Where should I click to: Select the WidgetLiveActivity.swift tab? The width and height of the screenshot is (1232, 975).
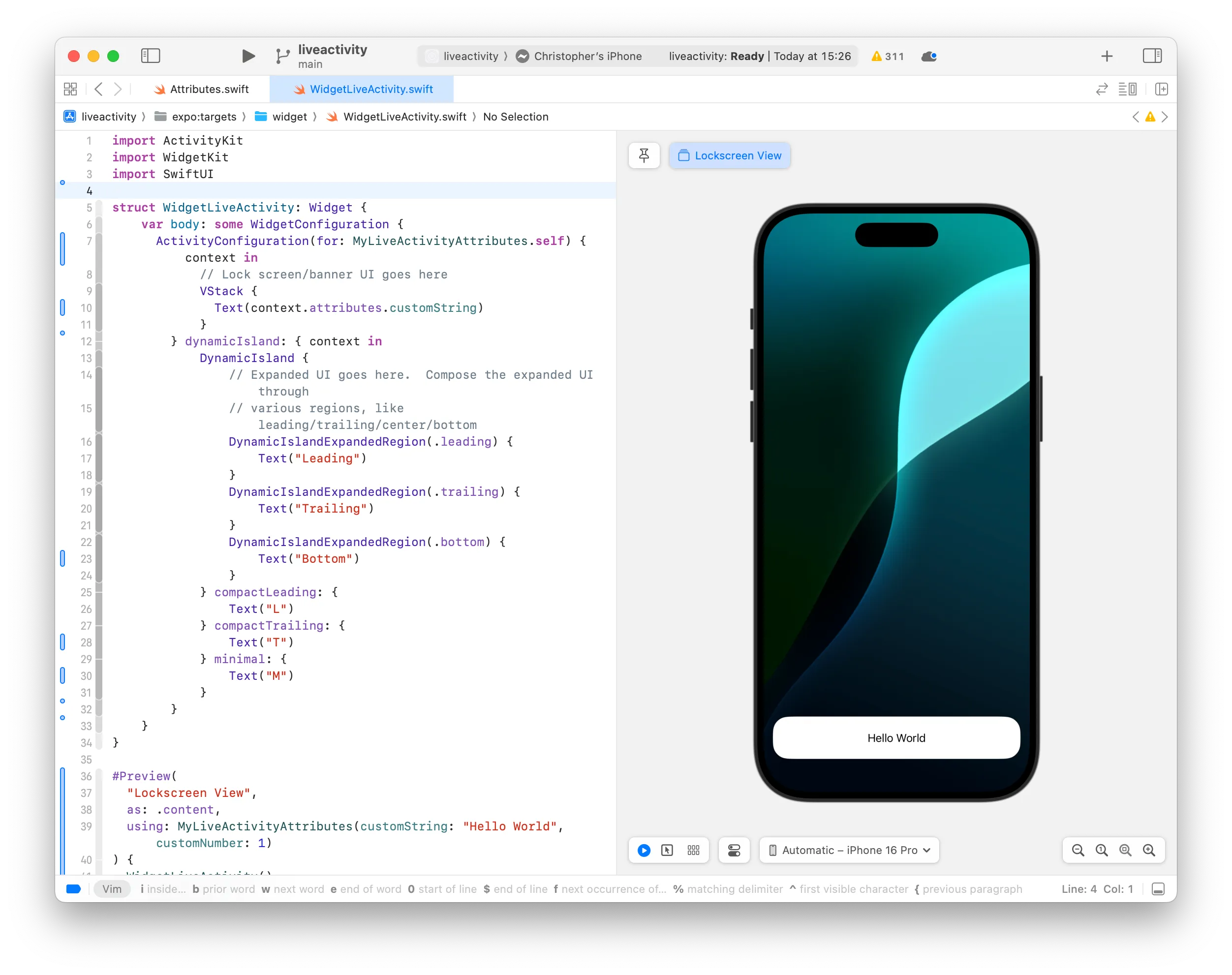coord(363,89)
